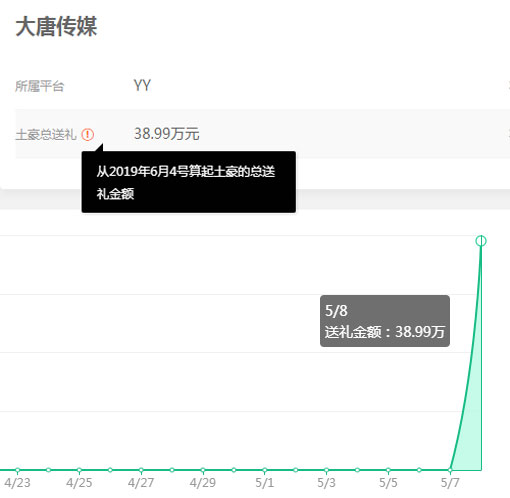510x498 pixels.
Task: Click the chart data point at 4/23
Action: coord(18,470)
